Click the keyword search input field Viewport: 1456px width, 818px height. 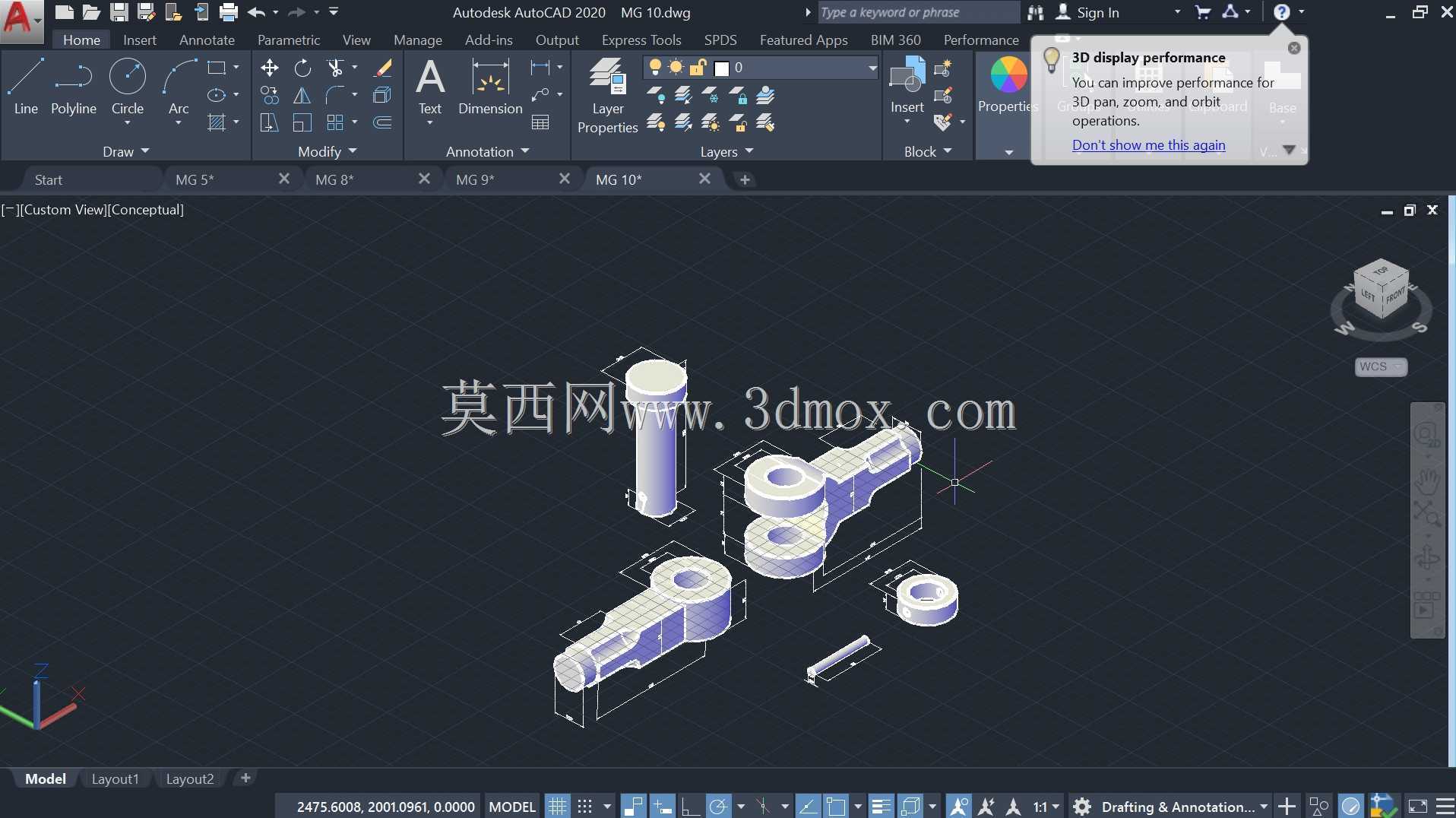click(919, 12)
